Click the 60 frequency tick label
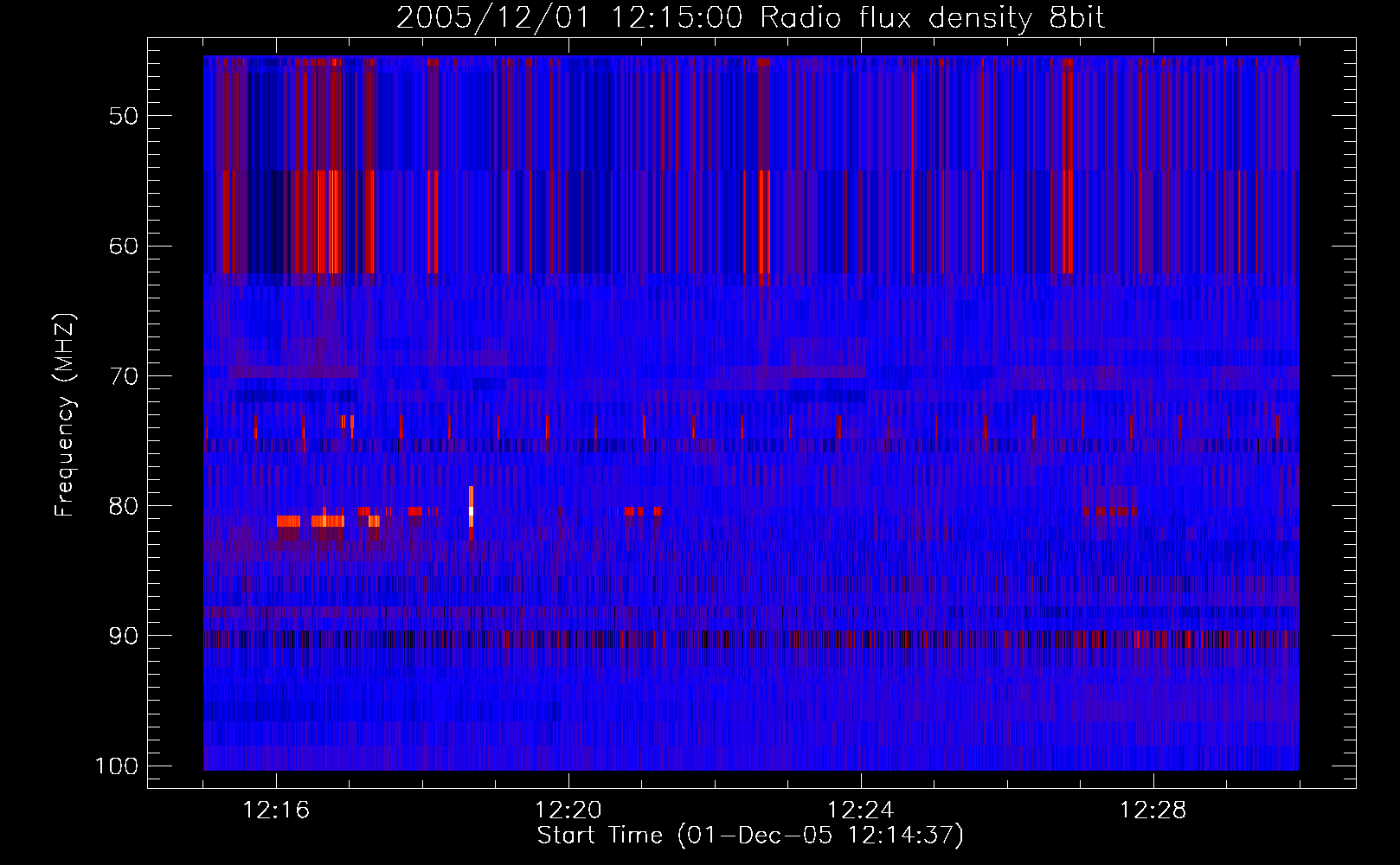The width and height of the screenshot is (1400, 865). pyautogui.click(x=124, y=246)
